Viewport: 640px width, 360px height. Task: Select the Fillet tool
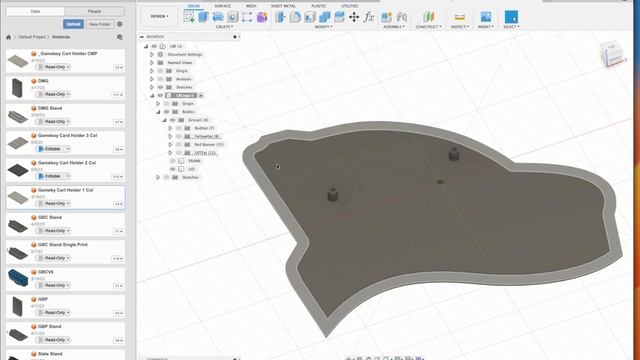(x=295, y=17)
